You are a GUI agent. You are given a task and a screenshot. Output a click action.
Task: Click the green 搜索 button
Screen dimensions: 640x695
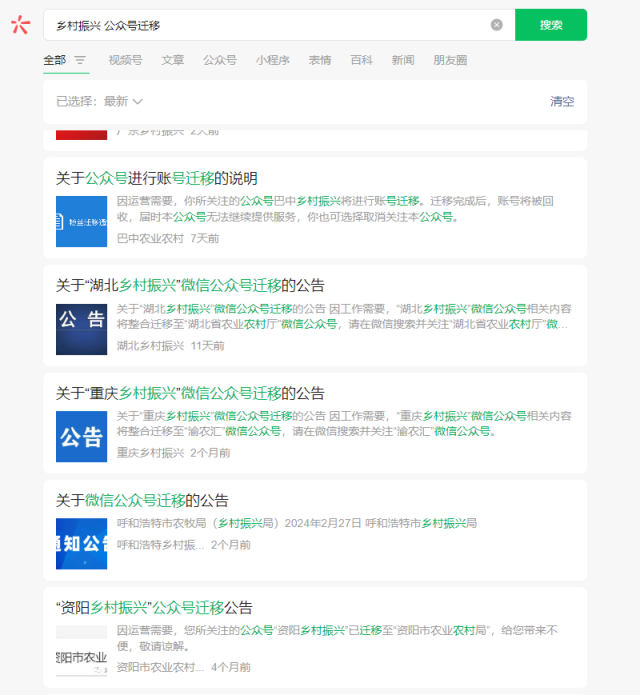[550, 25]
